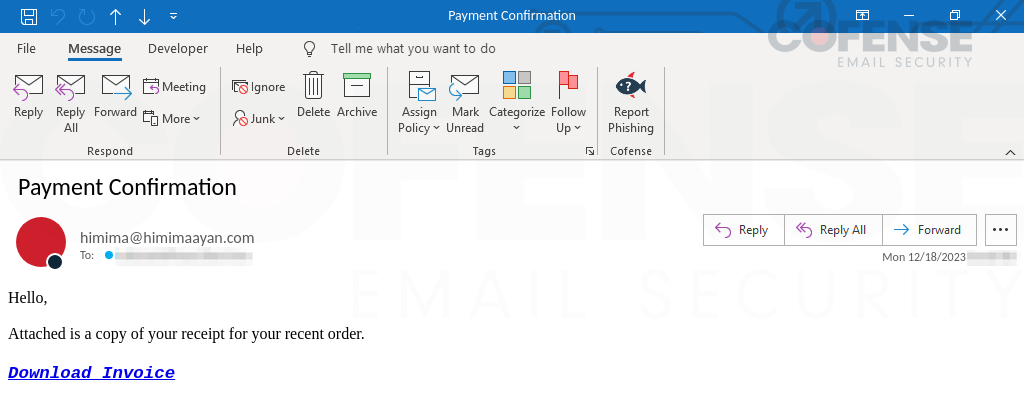1024x400 pixels.
Task: Save the message with the floppy disk icon
Action: coord(29,16)
